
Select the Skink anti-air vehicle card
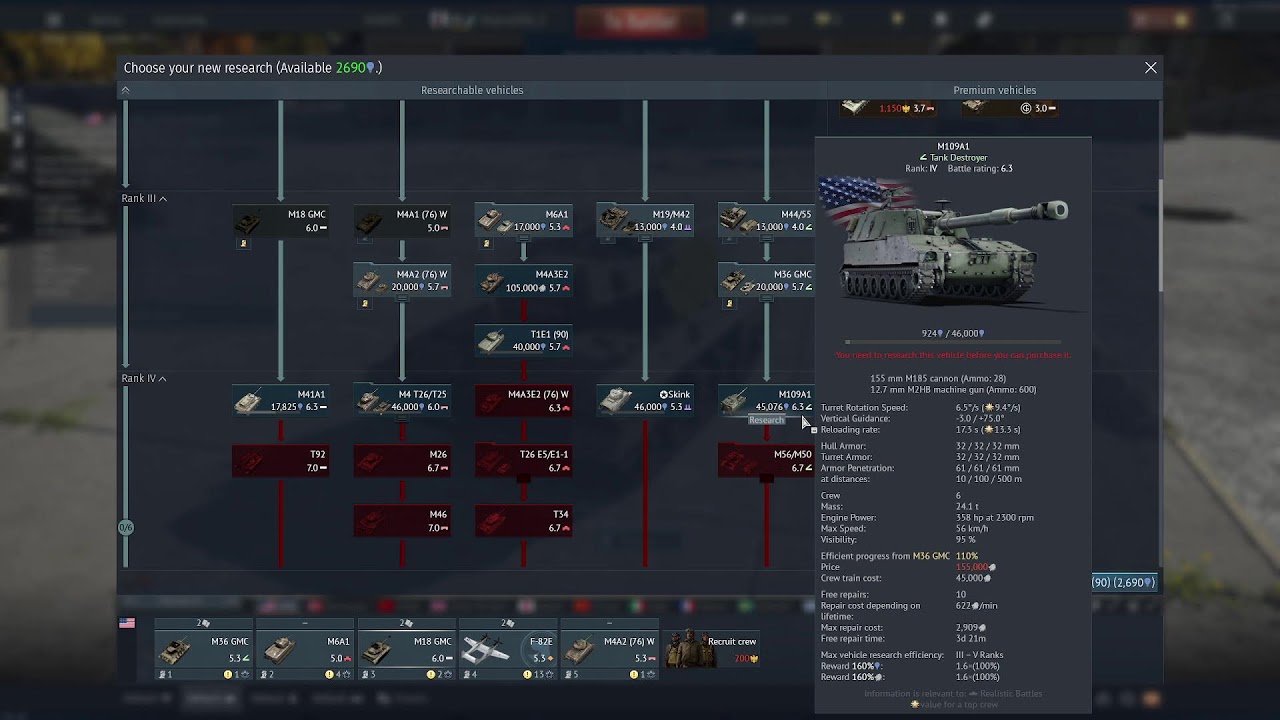click(645, 401)
